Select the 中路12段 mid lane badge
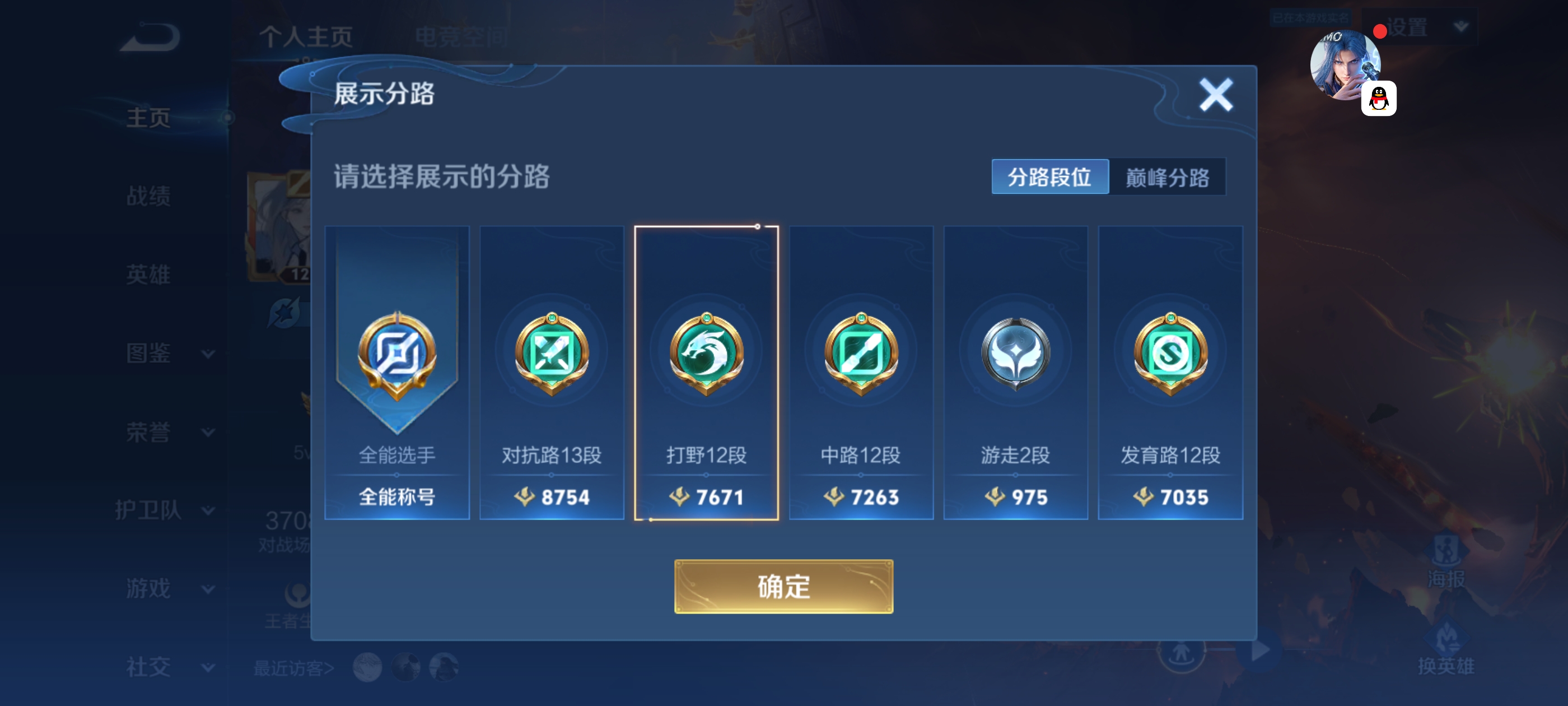1568x706 pixels. point(861,354)
